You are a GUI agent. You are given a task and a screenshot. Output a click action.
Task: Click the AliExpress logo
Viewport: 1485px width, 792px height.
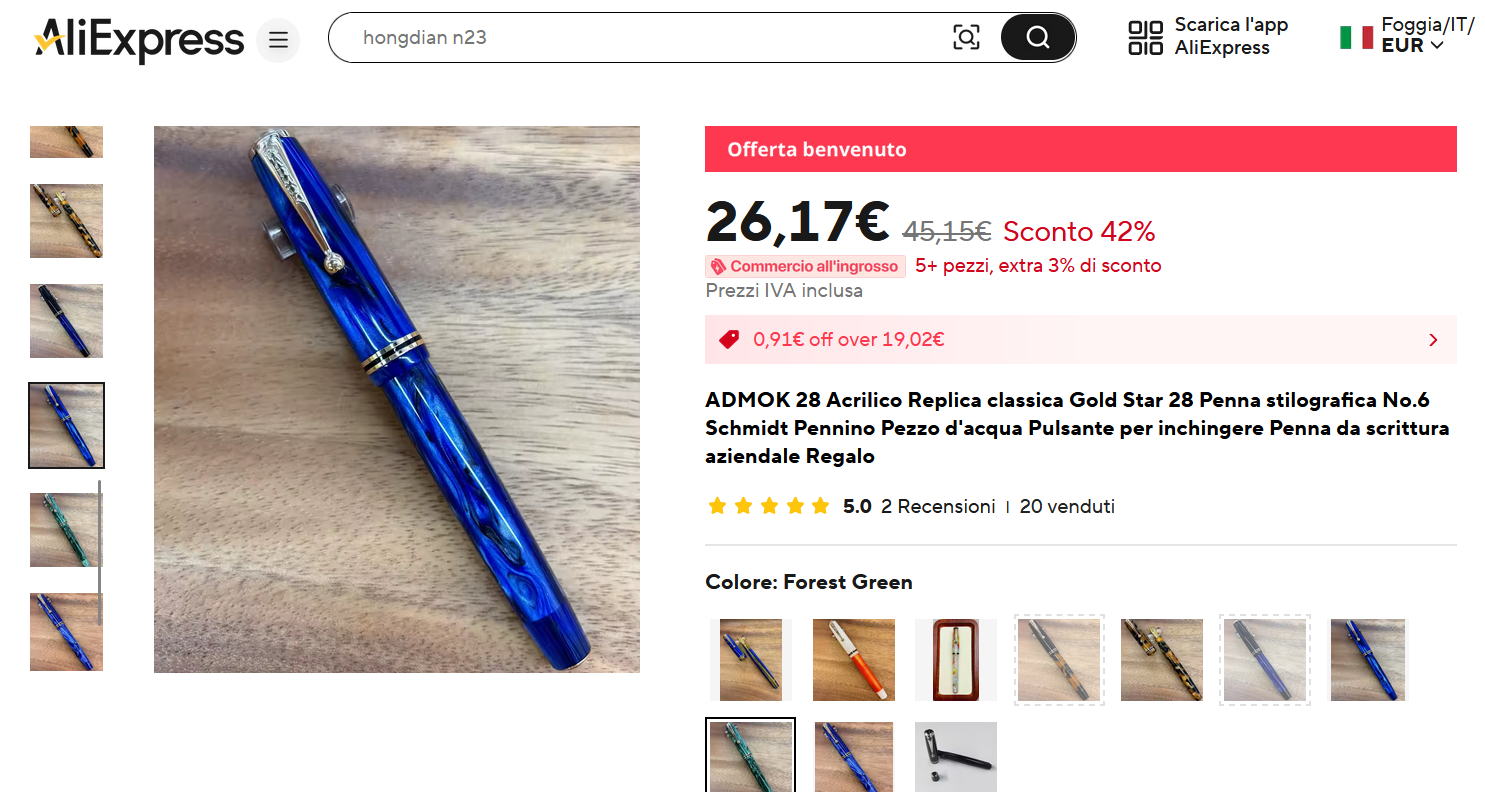[139, 40]
